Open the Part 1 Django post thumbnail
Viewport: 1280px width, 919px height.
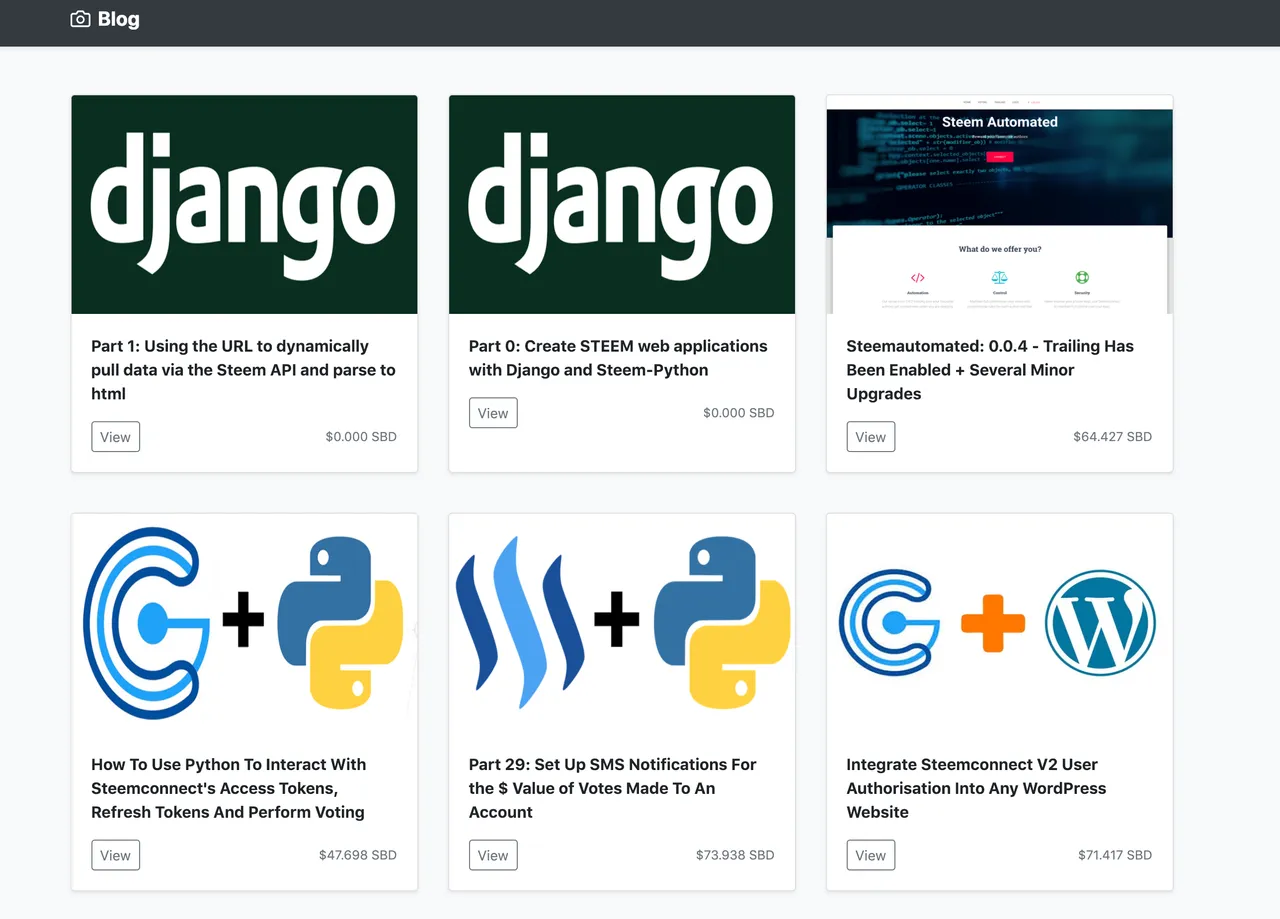tap(244, 205)
